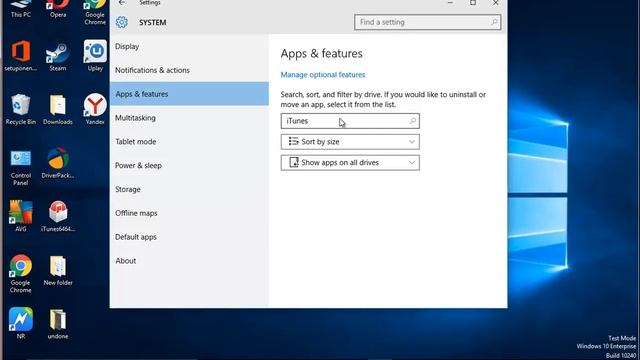Viewport: 640px width, 360px height.
Task: Click the iTunes app search field
Action: click(x=350, y=121)
